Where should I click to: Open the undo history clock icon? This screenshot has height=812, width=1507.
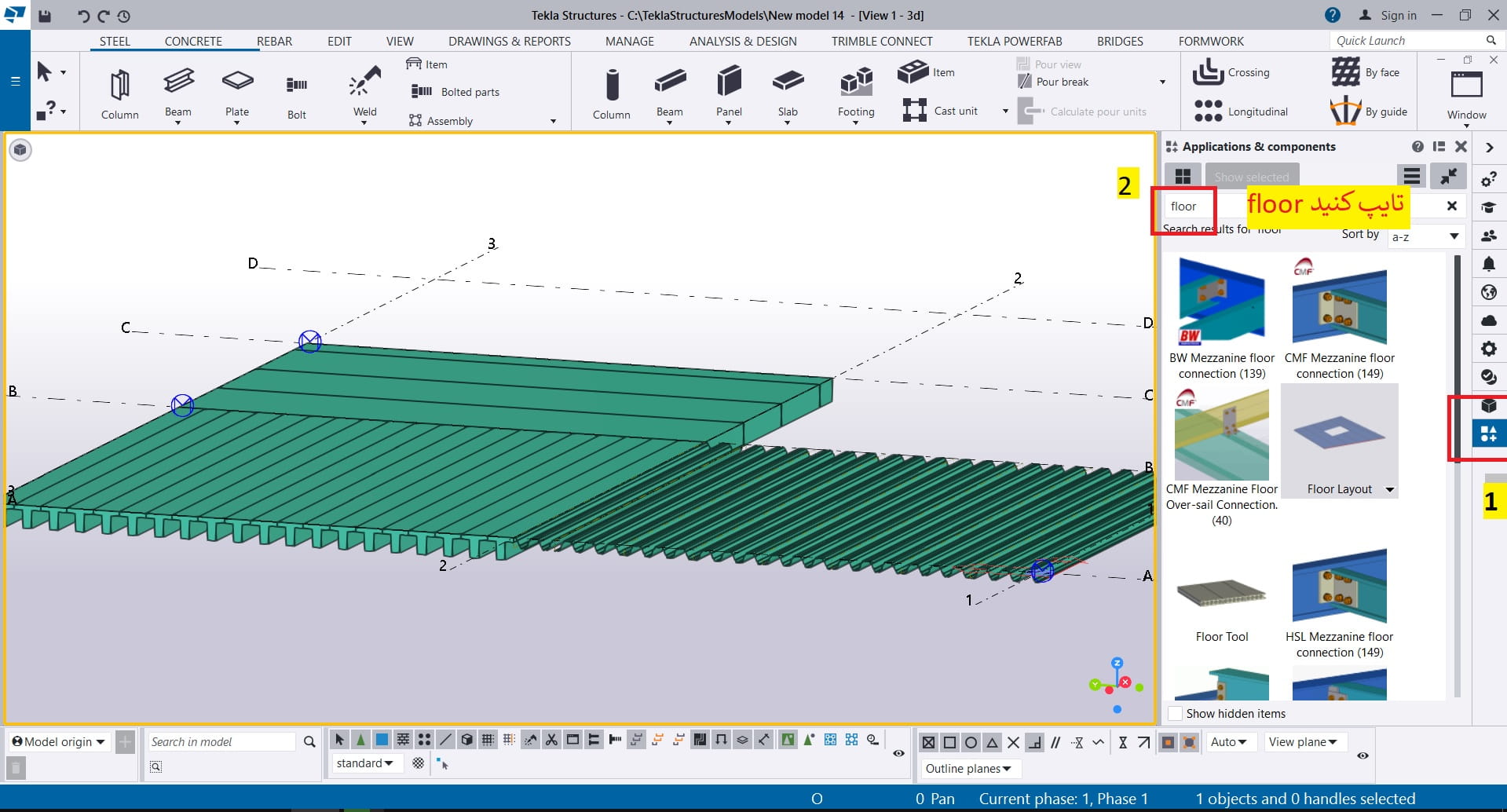(124, 16)
